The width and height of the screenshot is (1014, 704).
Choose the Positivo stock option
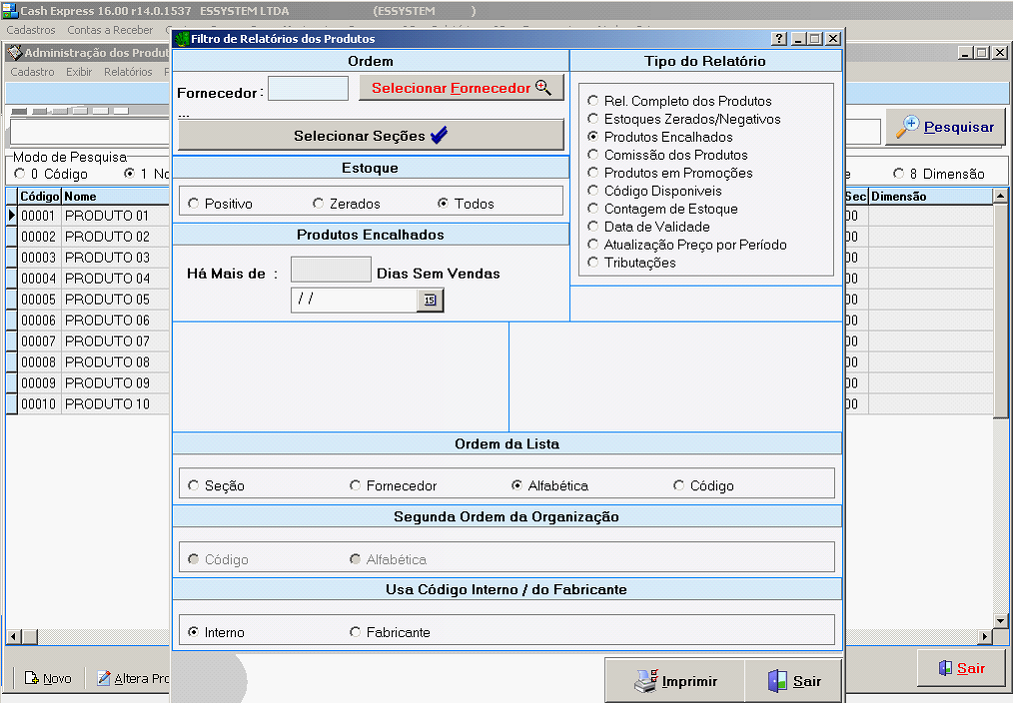[193, 204]
